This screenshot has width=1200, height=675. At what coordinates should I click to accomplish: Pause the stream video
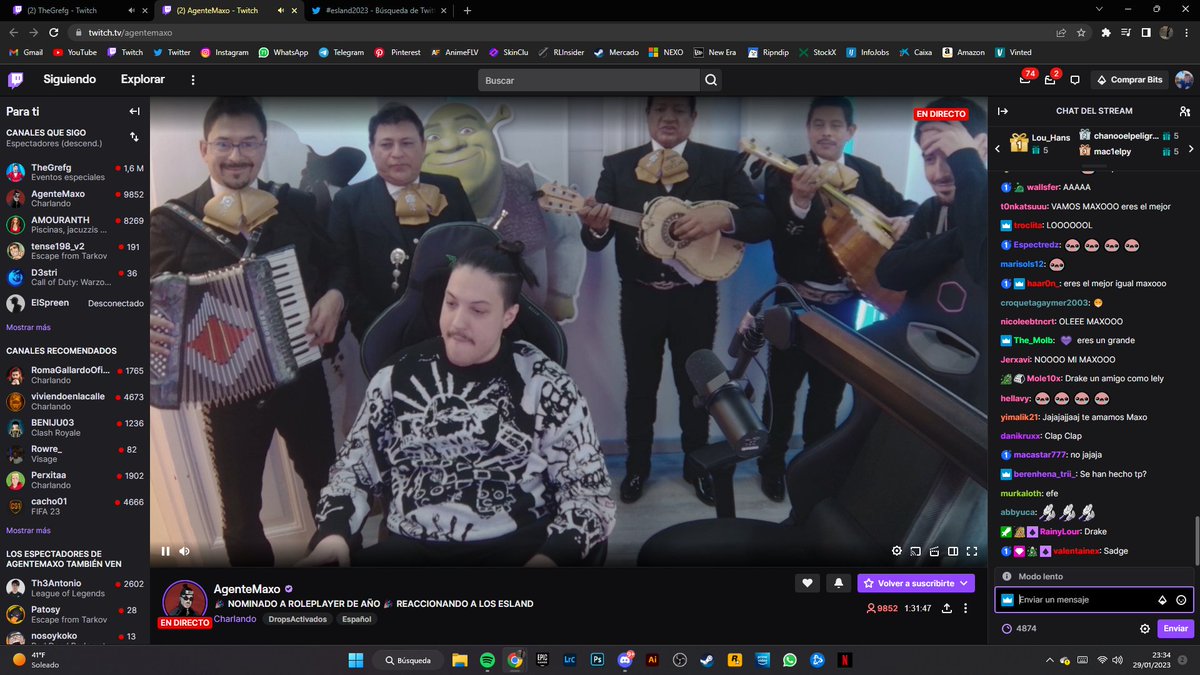point(166,551)
